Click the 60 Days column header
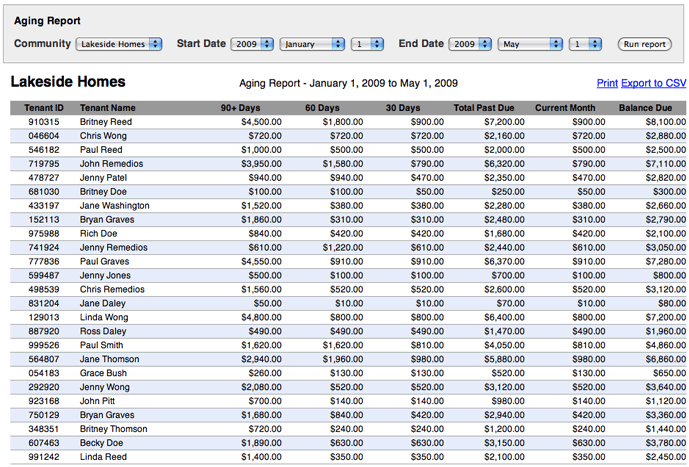The height and width of the screenshot is (467, 689). [x=323, y=108]
